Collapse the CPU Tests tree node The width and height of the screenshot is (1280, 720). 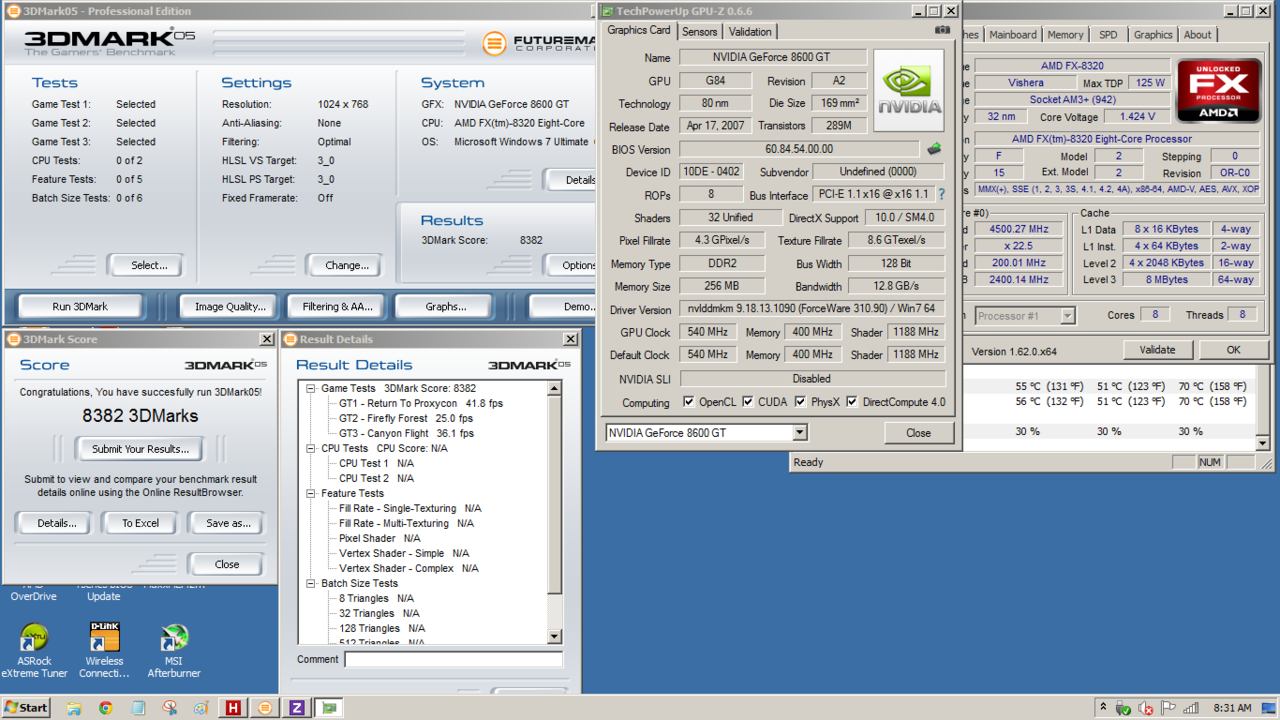[310, 448]
